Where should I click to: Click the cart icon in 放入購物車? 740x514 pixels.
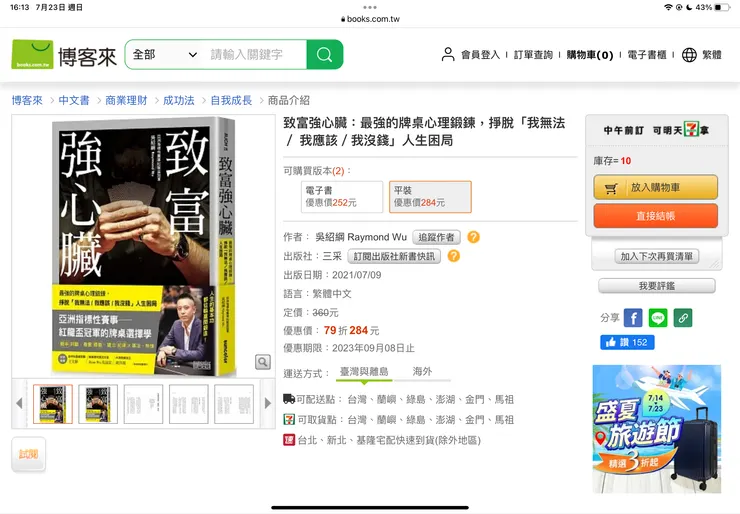(x=611, y=188)
